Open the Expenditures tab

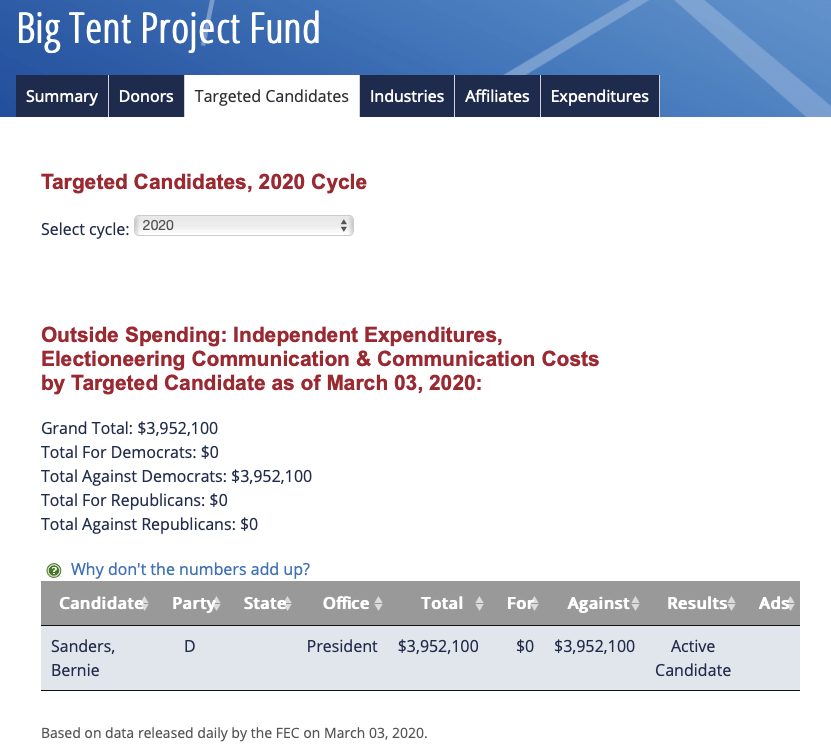[x=600, y=96]
